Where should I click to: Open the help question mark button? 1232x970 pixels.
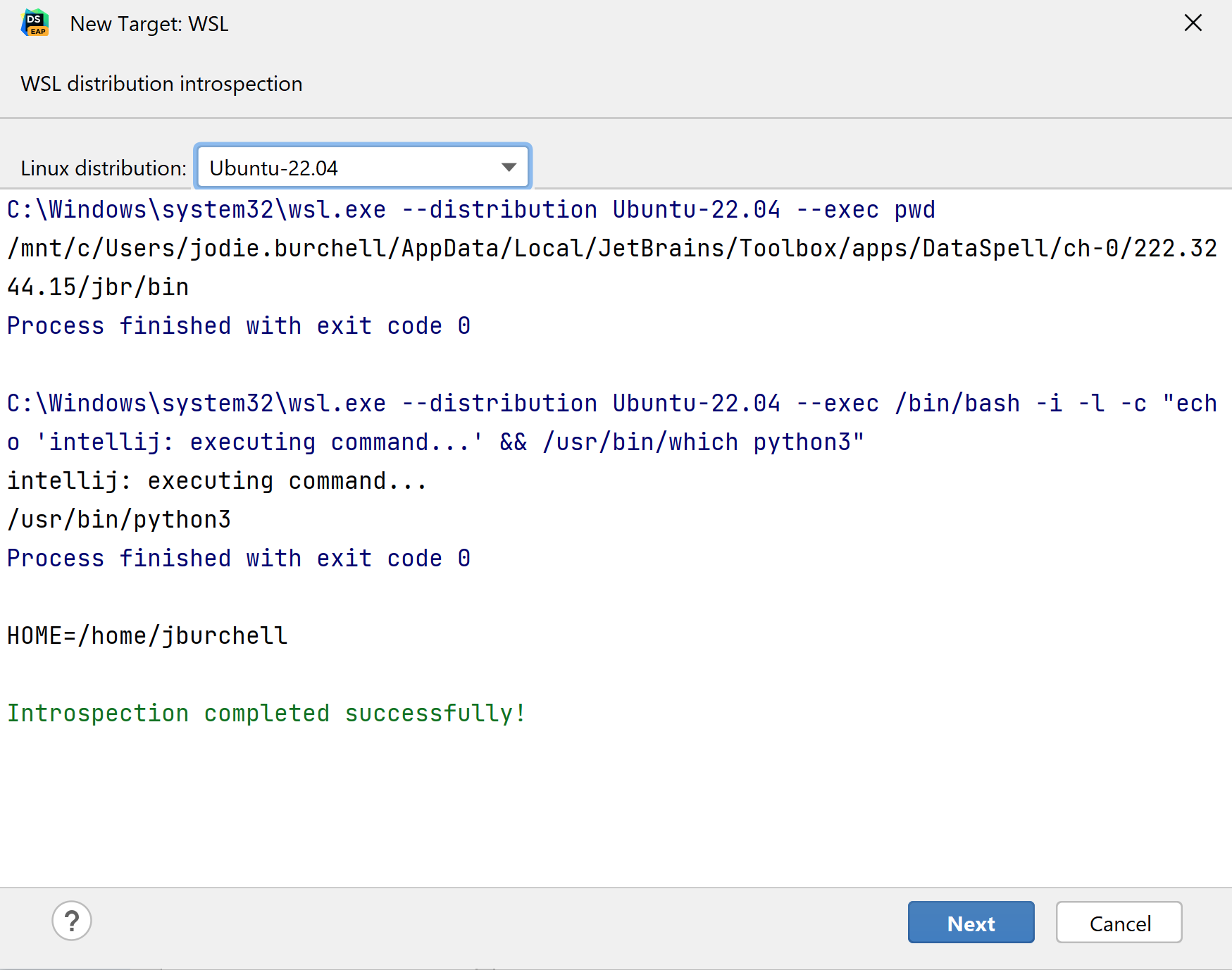click(x=72, y=921)
